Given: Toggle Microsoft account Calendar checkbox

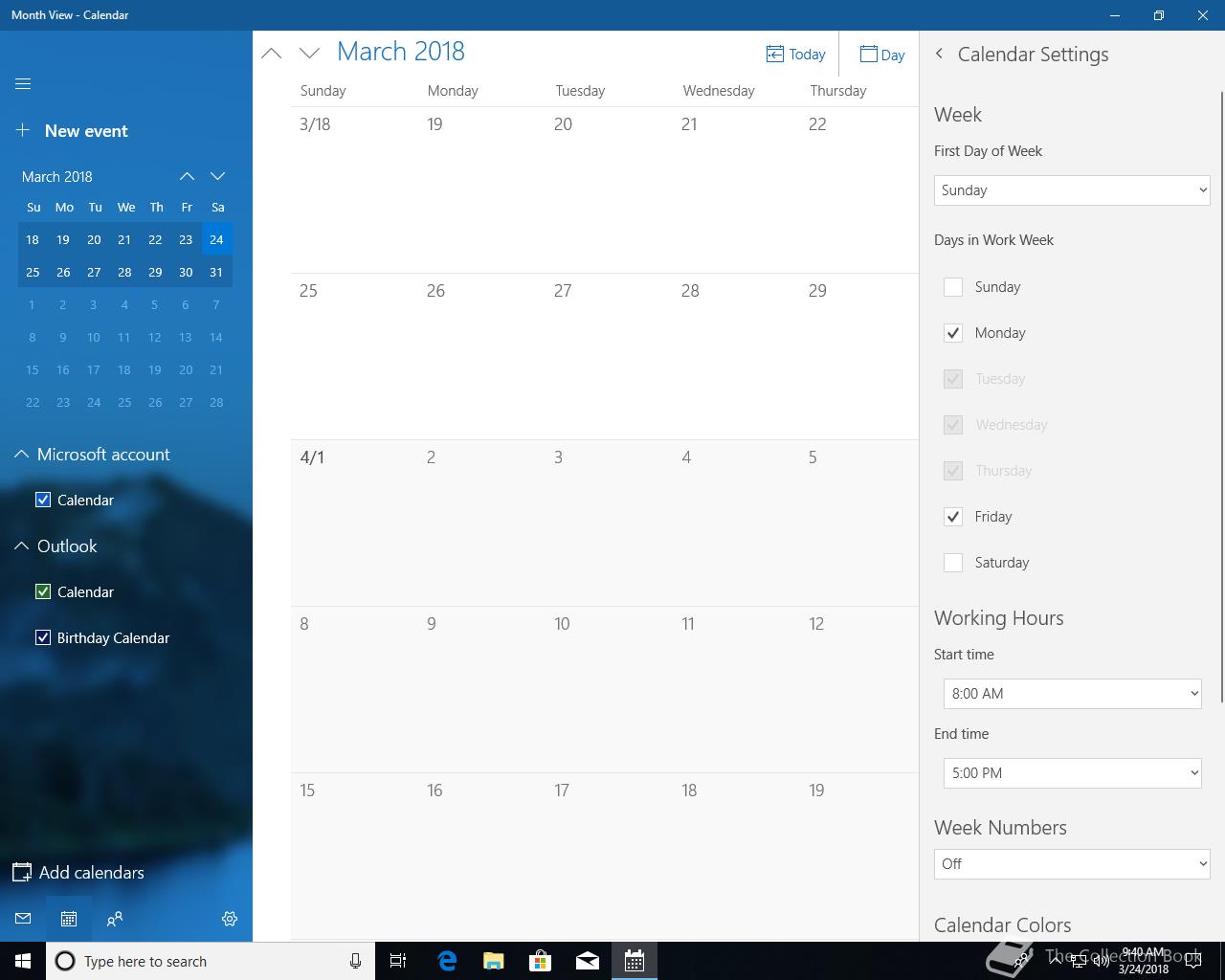Looking at the screenshot, I should point(43,500).
